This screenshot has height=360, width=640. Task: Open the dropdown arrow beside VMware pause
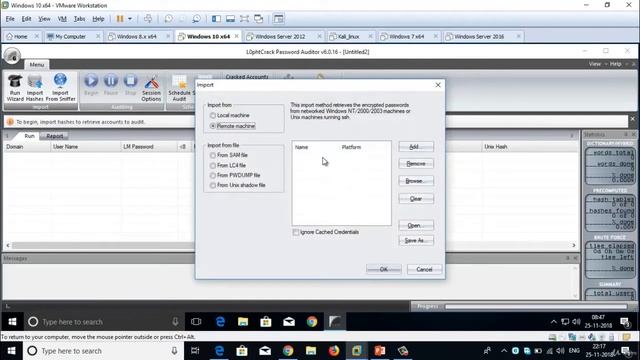[x=130, y=19]
